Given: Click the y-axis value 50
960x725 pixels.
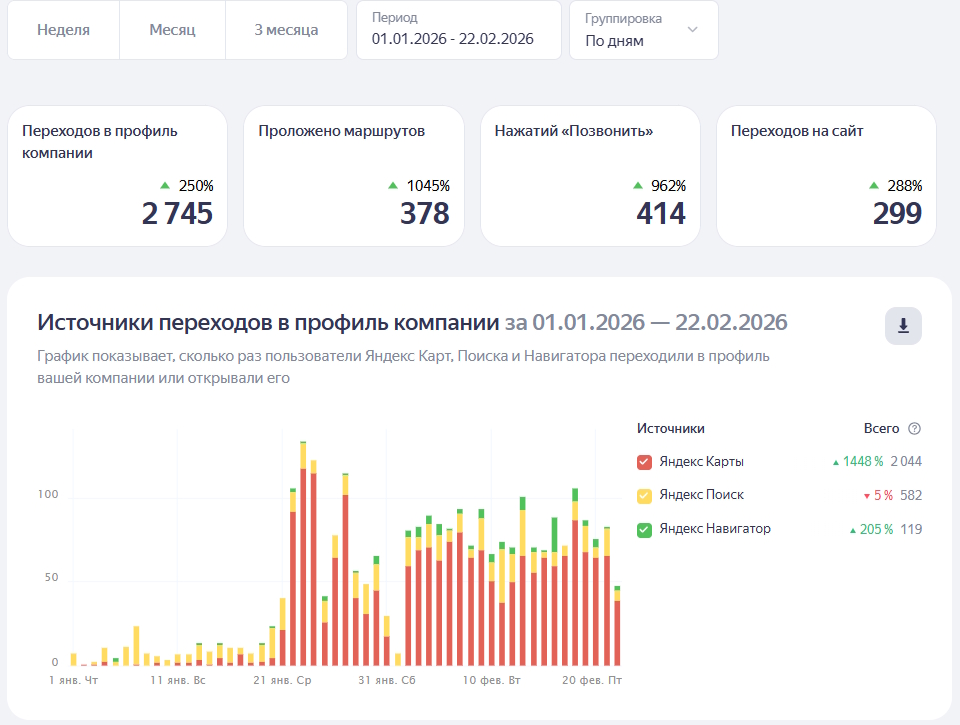Looking at the screenshot, I should click(x=51, y=577).
